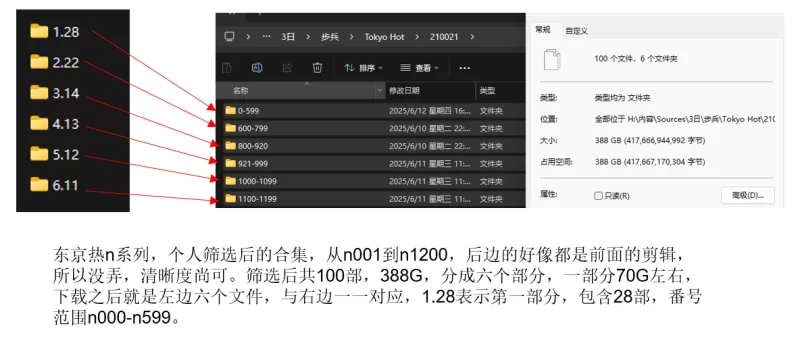Open the 排序 sort dropdown
This screenshot has height=360, width=800.
(x=363, y=68)
